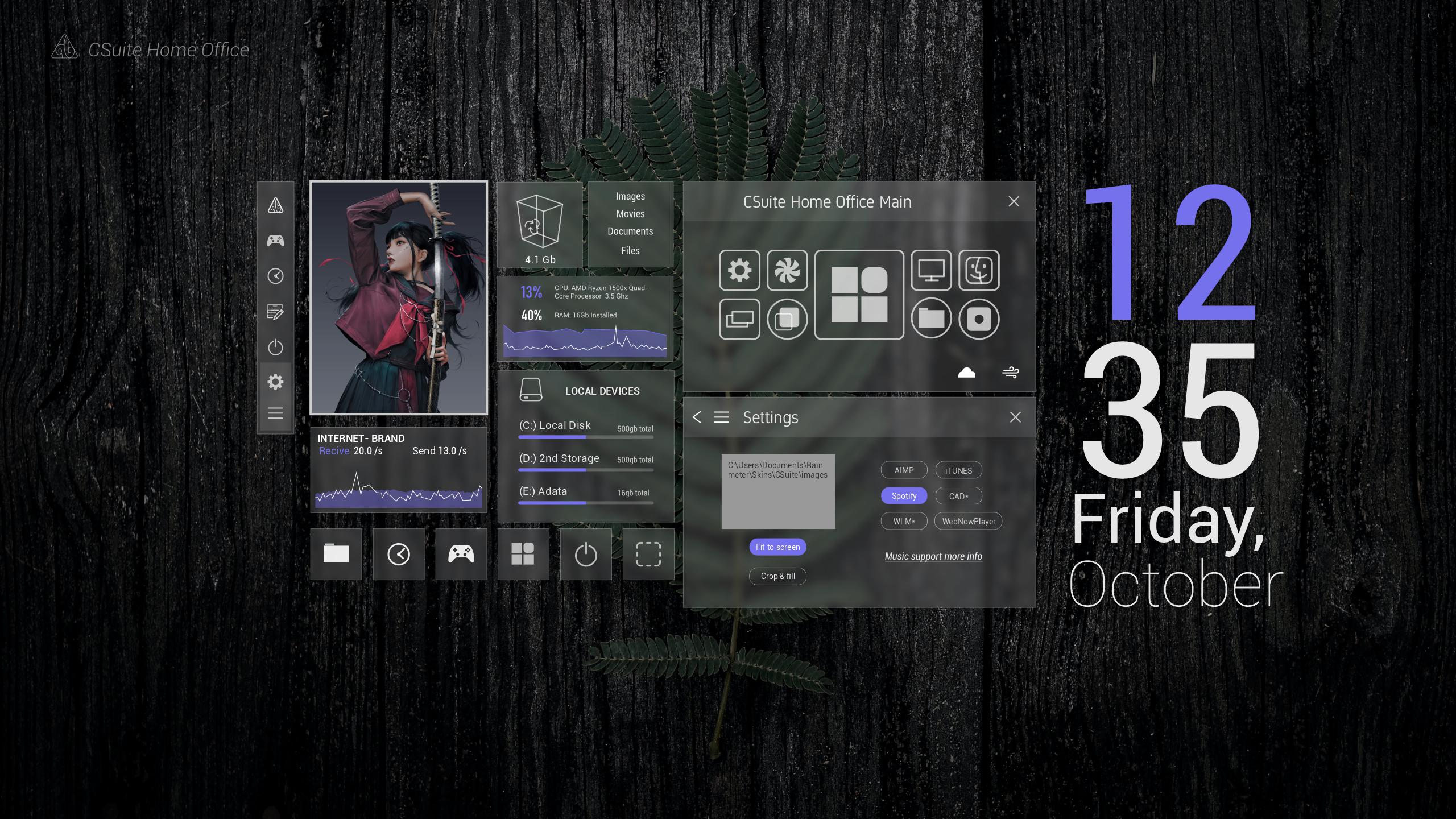This screenshot has width=1456, height=819.
Task: Click the power icon in the sidebar
Action: click(275, 347)
